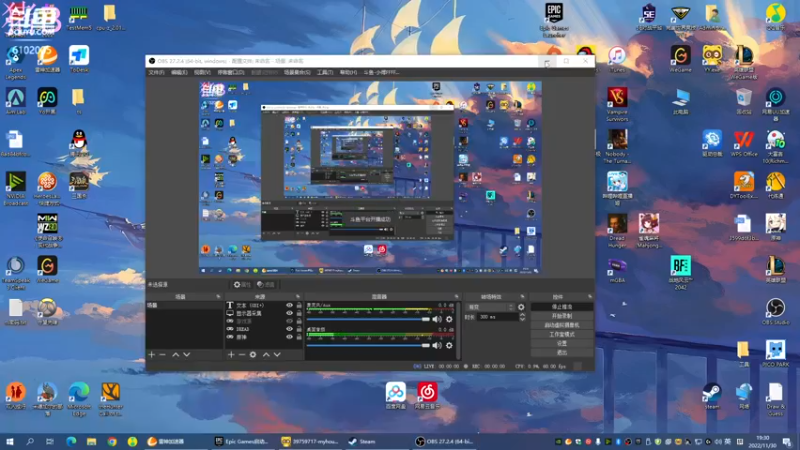Click the Audio Mixer vertical scrollbar
The height and width of the screenshot is (450, 800).
tap(458, 331)
